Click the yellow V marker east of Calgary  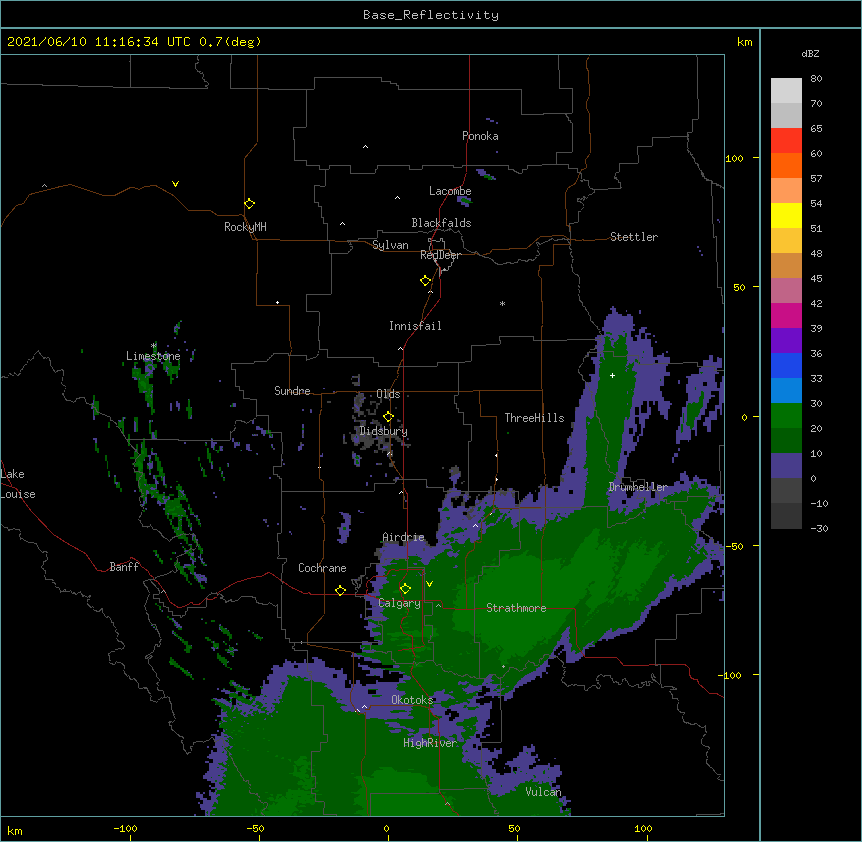(x=429, y=584)
